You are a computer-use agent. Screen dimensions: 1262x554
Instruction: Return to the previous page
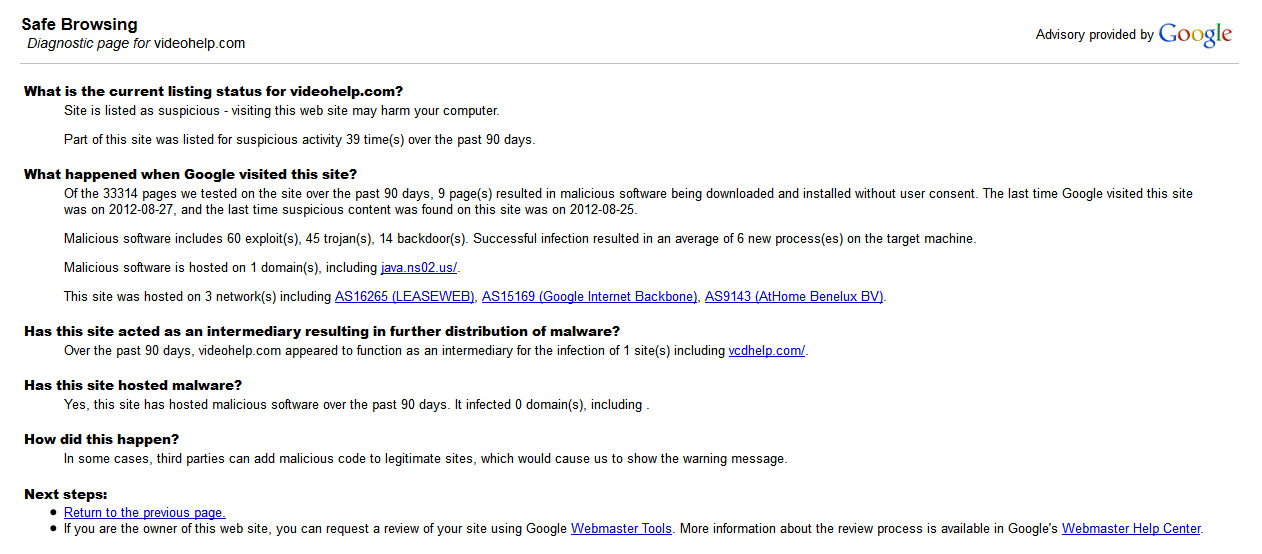point(145,513)
